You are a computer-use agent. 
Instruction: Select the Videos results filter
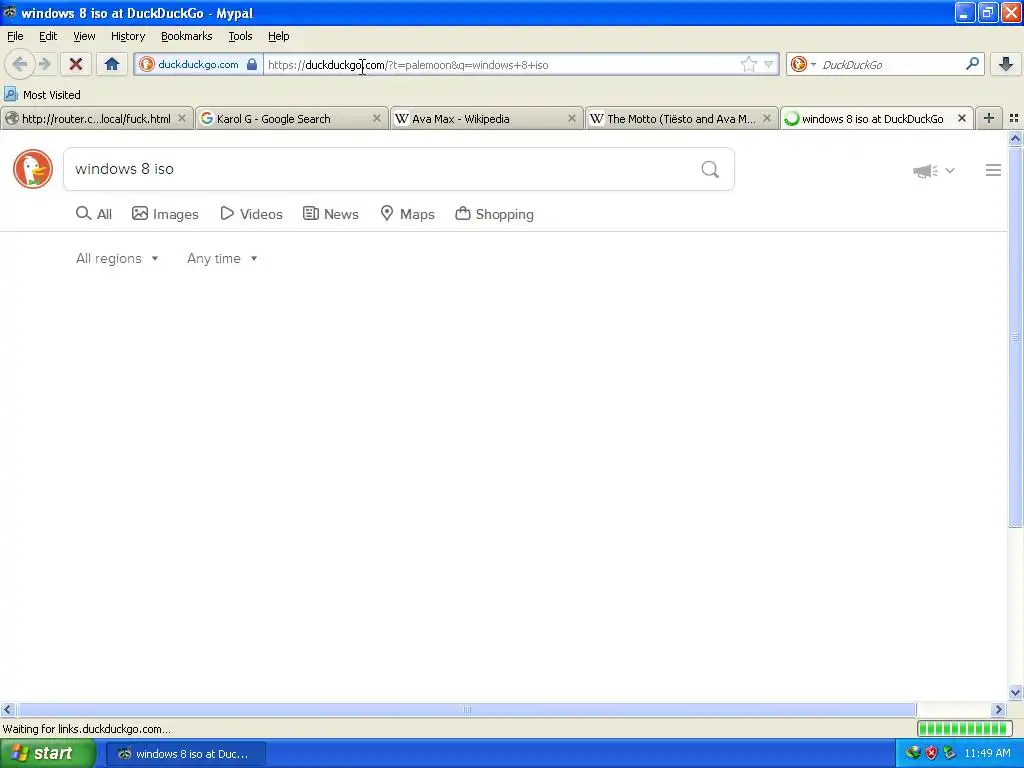click(x=251, y=214)
